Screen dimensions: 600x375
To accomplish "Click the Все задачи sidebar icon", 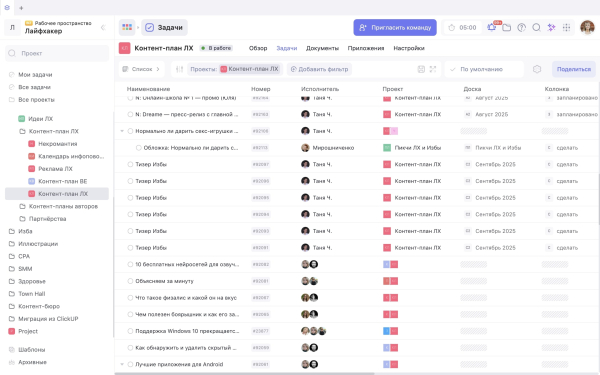I will (11, 87).
